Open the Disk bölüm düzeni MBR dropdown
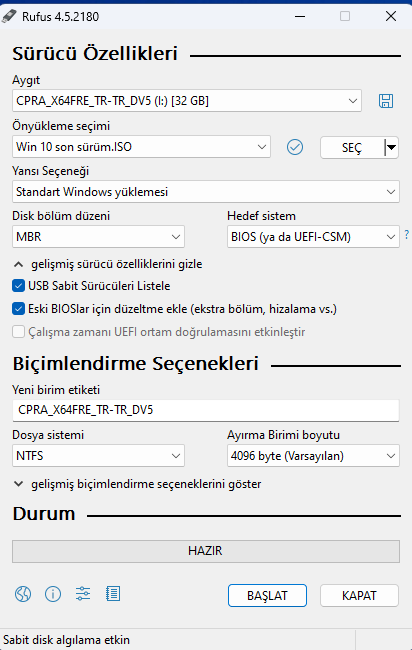The image size is (412, 650). click(98, 237)
